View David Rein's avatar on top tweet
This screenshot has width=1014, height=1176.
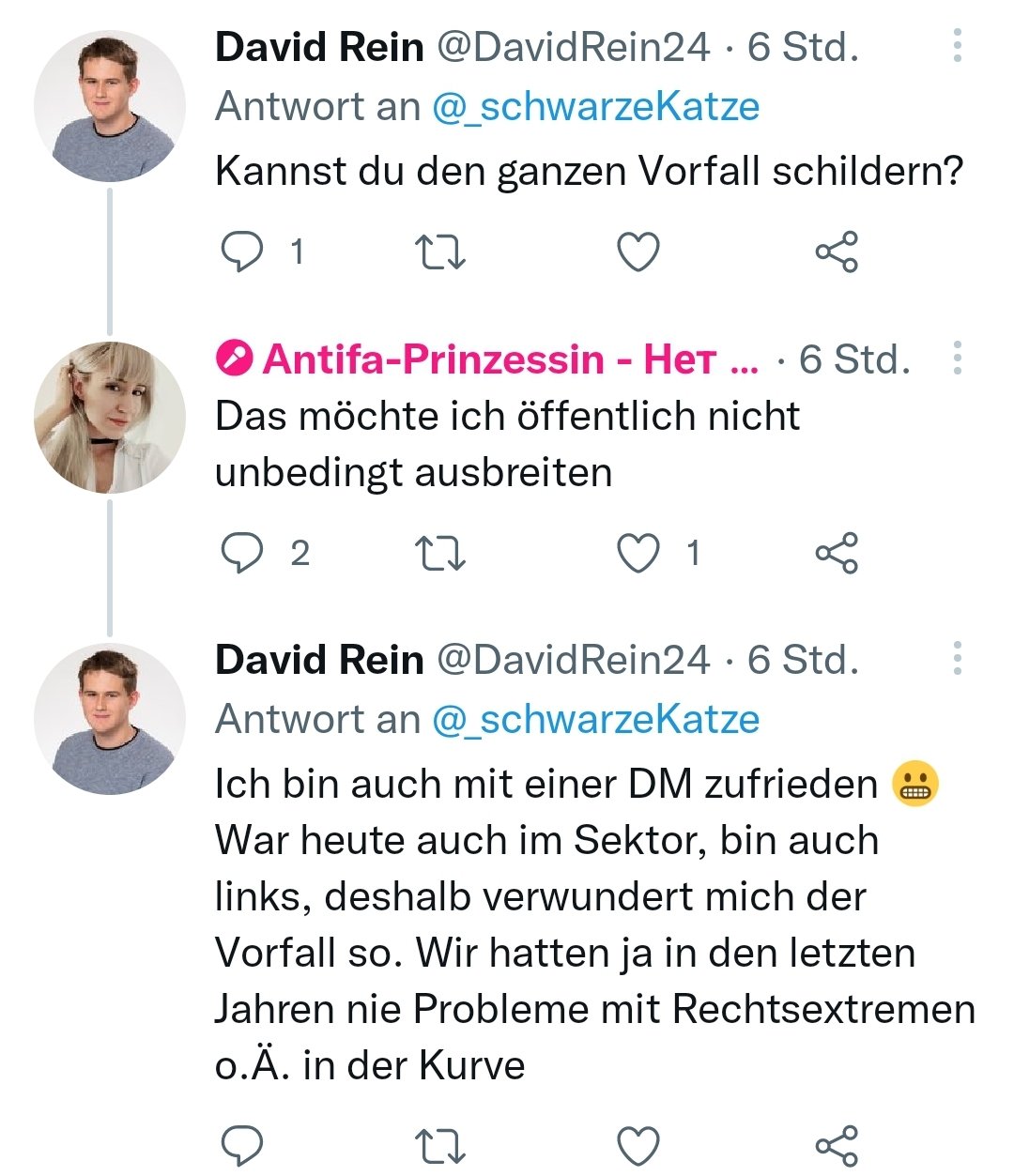(110, 106)
